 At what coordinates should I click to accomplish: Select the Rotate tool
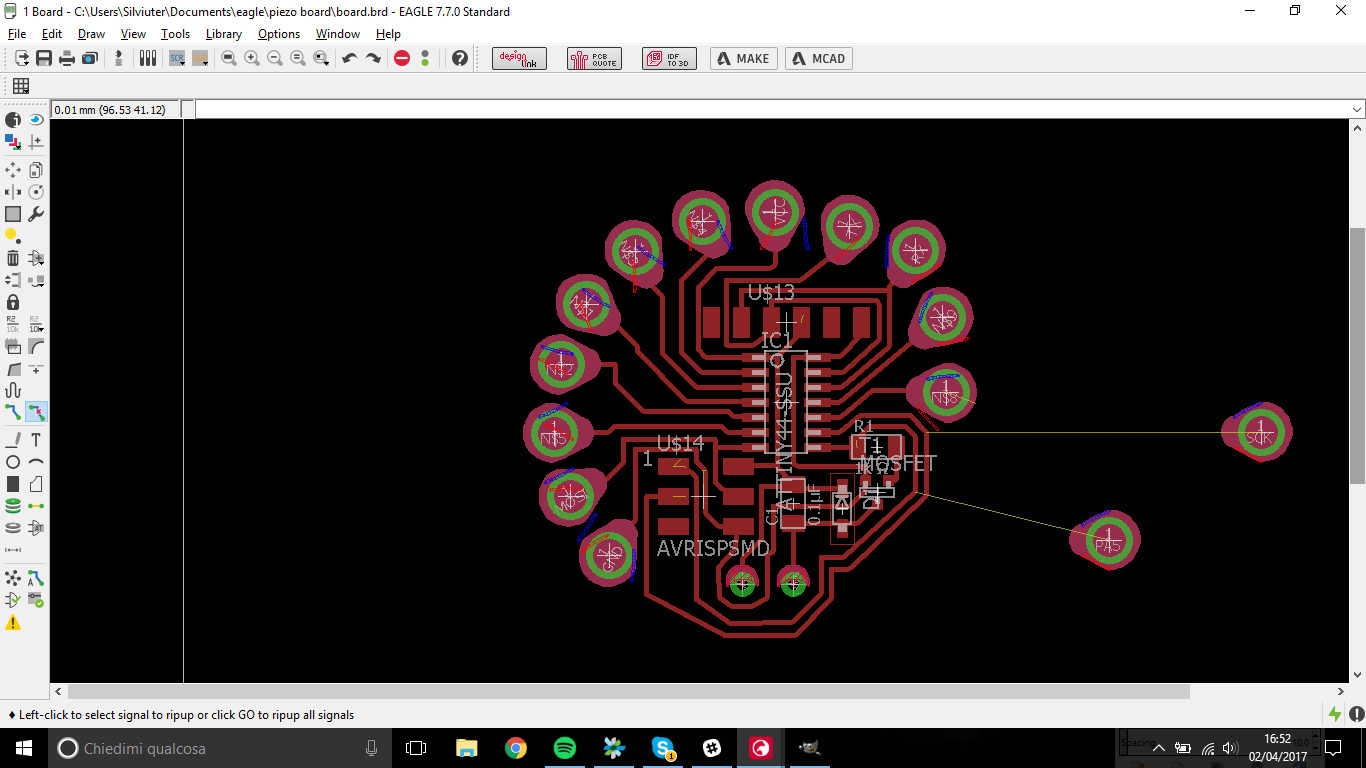tap(36, 192)
